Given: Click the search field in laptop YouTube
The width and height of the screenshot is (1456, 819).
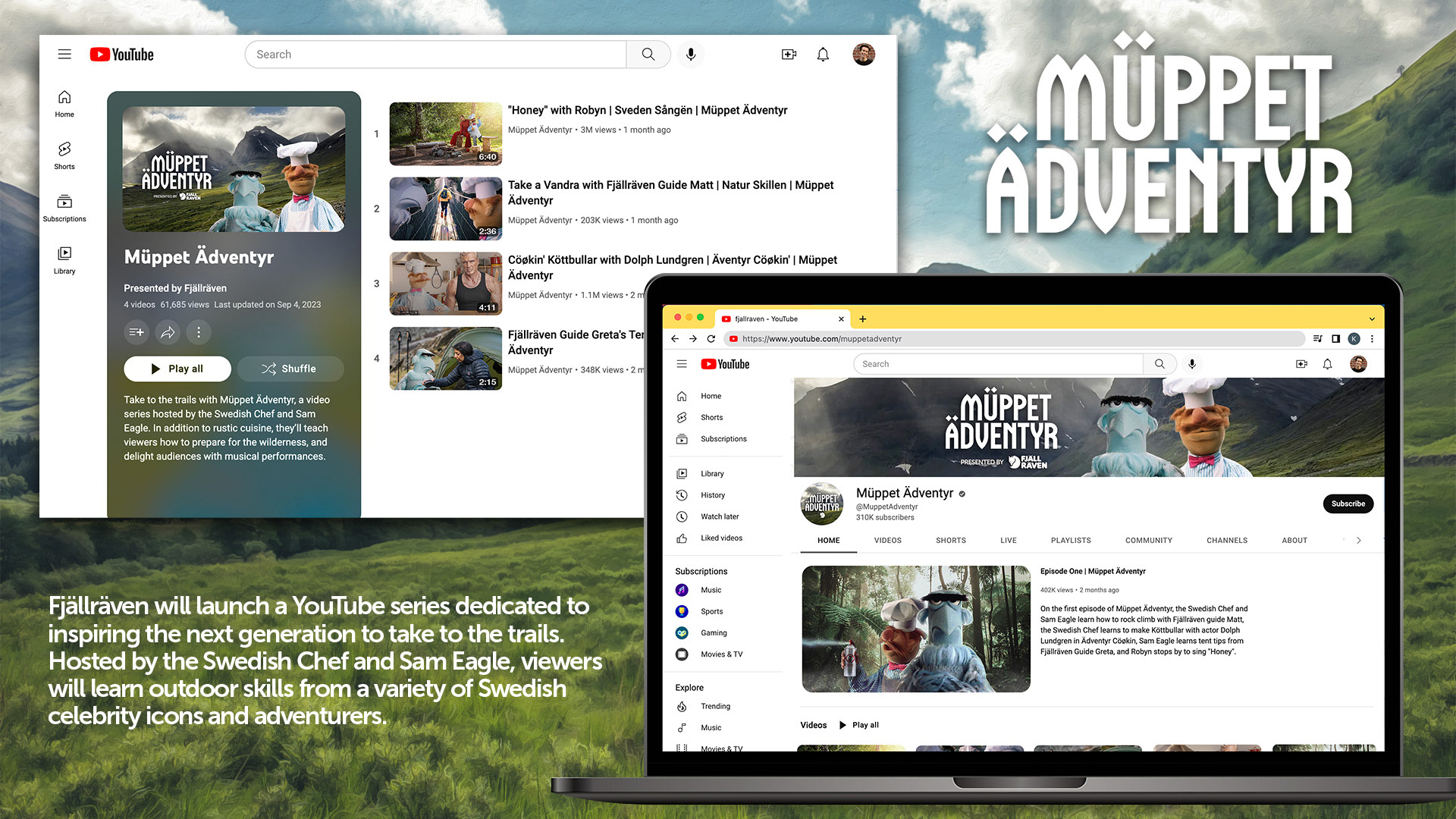Looking at the screenshot, I should click(998, 364).
